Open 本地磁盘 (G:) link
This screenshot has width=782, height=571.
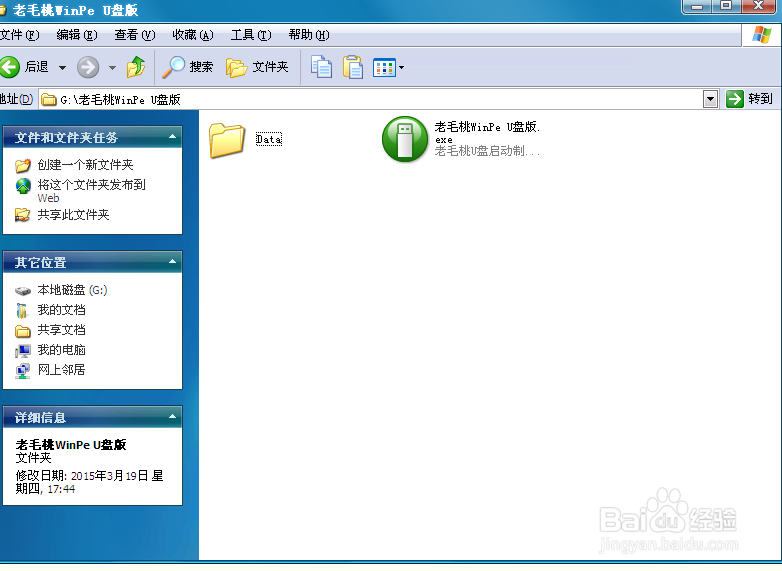pyautogui.click(x=72, y=290)
